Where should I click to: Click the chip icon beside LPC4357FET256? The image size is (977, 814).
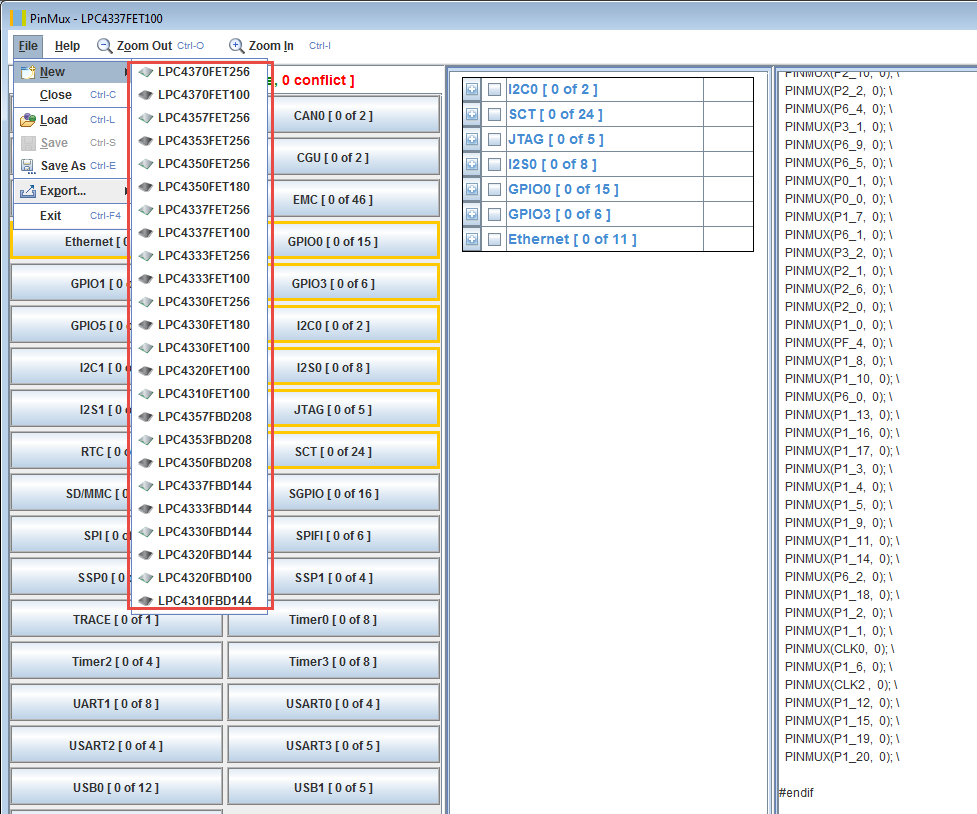click(146, 118)
